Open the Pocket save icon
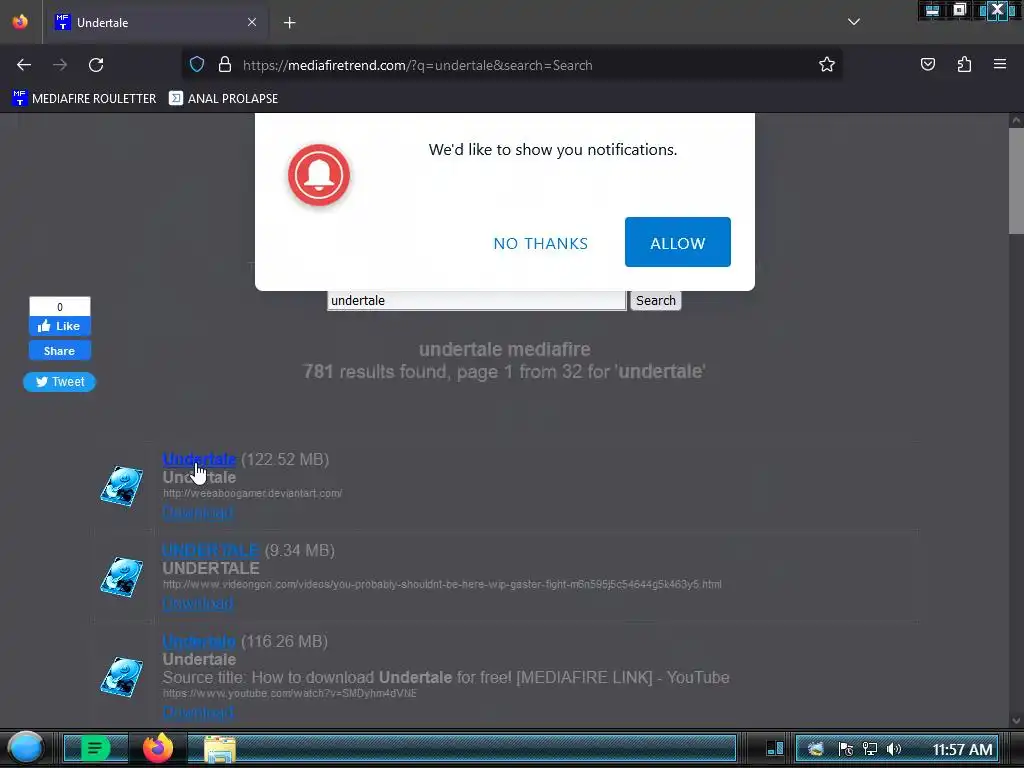The width and height of the screenshot is (1024, 768). (x=927, y=64)
